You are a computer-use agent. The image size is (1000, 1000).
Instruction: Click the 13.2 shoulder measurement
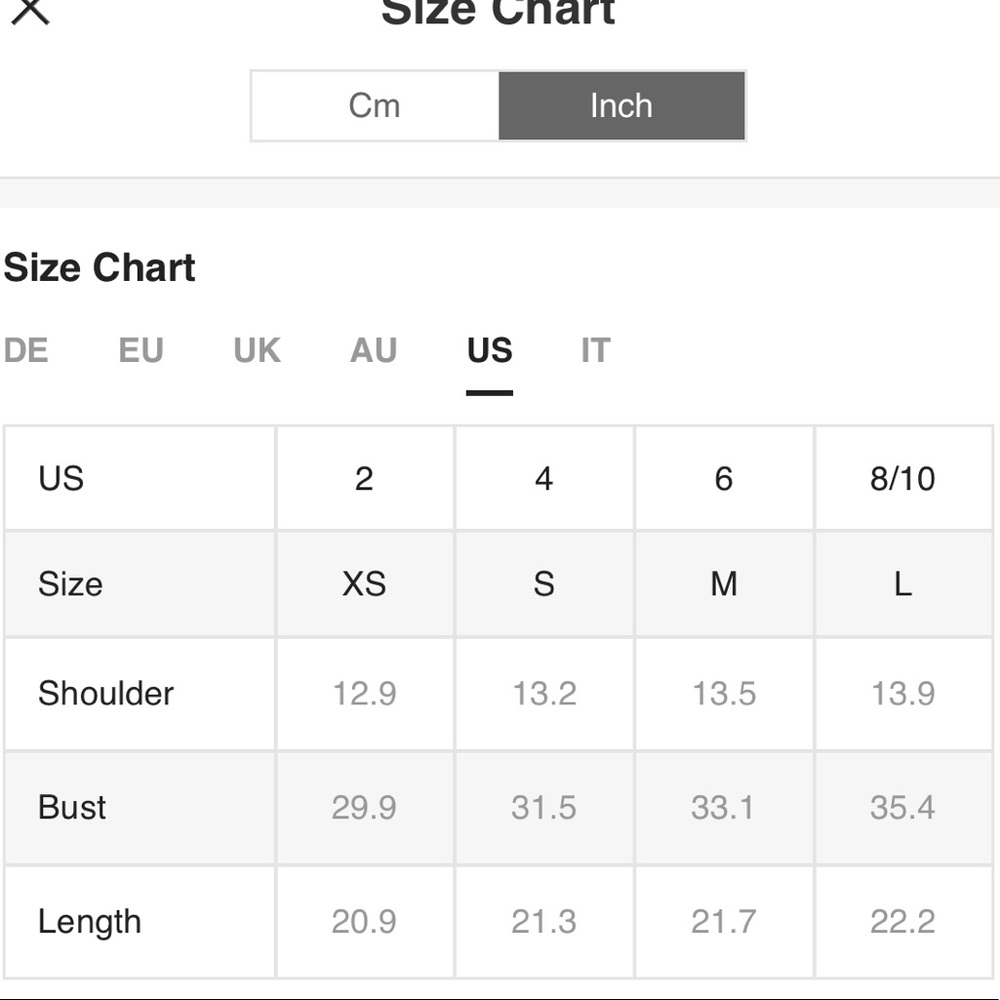pyautogui.click(x=544, y=693)
